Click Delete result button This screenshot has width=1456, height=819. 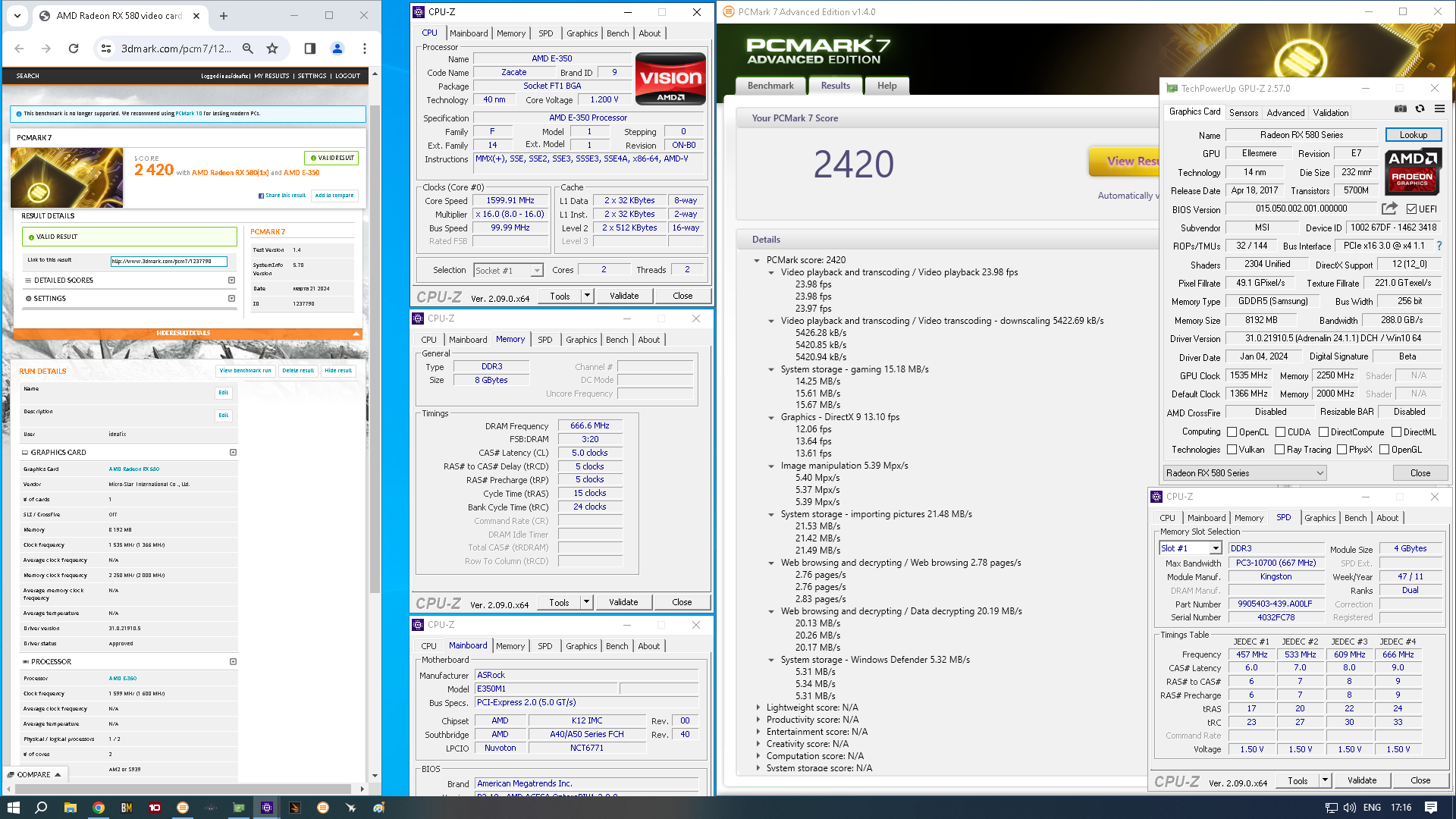tap(298, 371)
